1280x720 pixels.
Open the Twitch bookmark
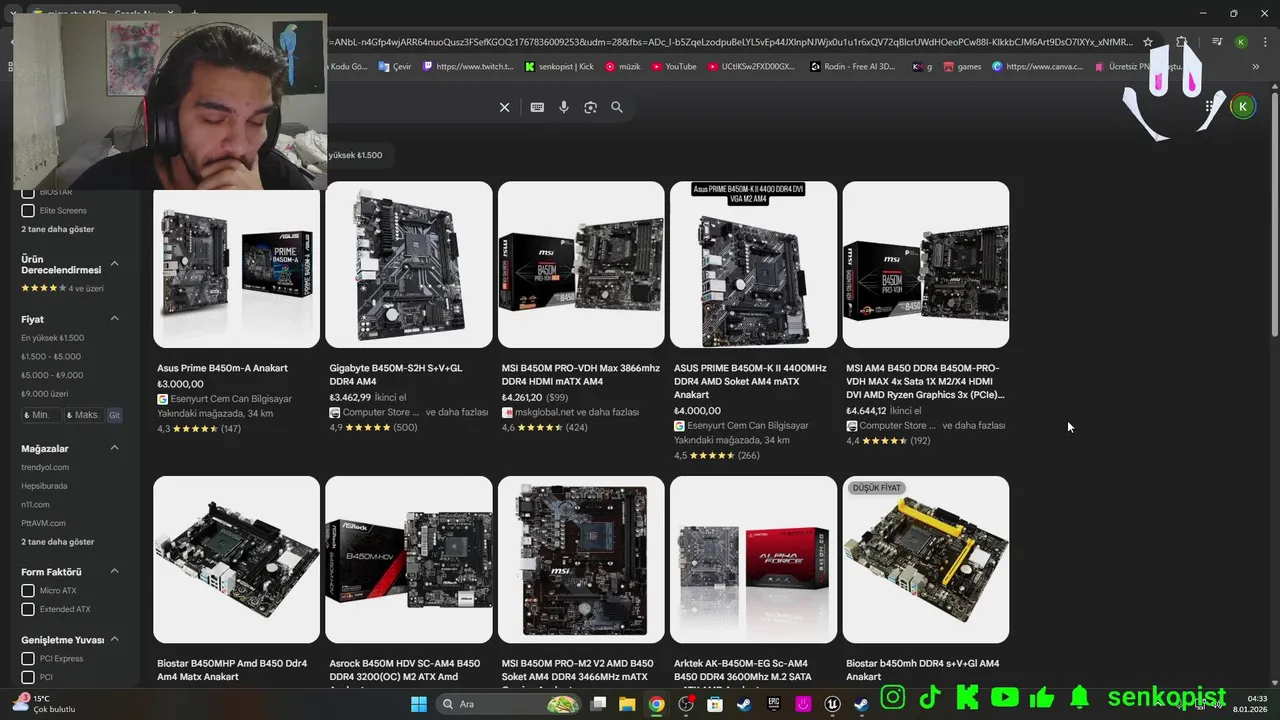(468, 67)
